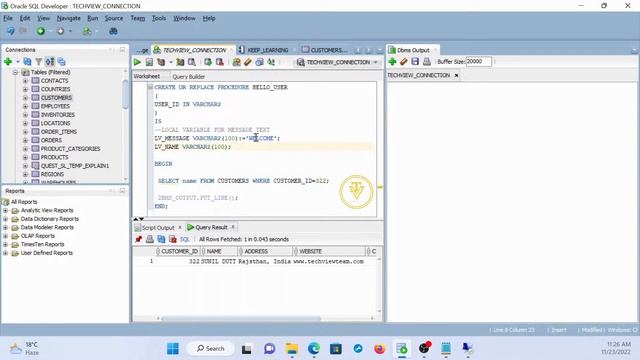Image resolution: width=640 pixels, height=360 pixels.
Task: Expand the EMPLOYEES table node
Action: pyautogui.click(x=25, y=106)
